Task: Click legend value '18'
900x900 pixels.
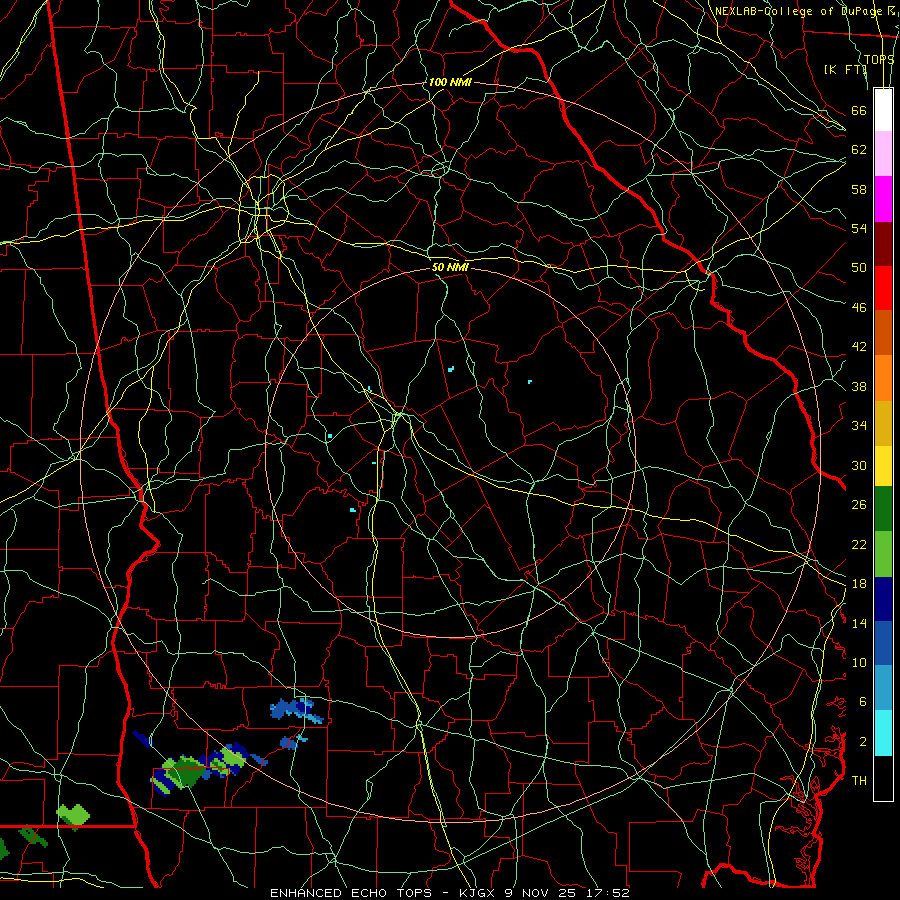Action: [859, 584]
